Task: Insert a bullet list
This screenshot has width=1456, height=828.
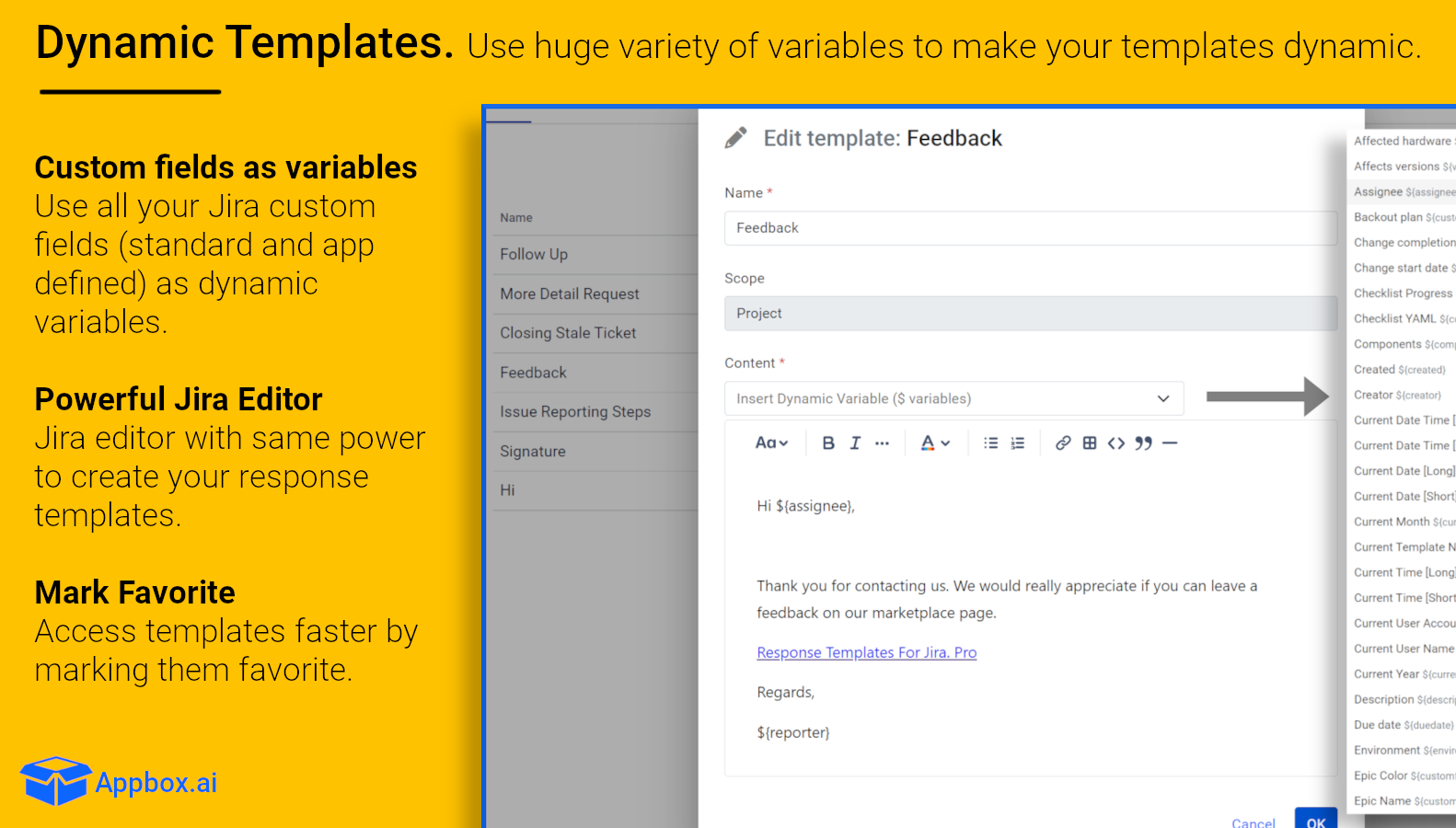Action: tap(990, 443)
